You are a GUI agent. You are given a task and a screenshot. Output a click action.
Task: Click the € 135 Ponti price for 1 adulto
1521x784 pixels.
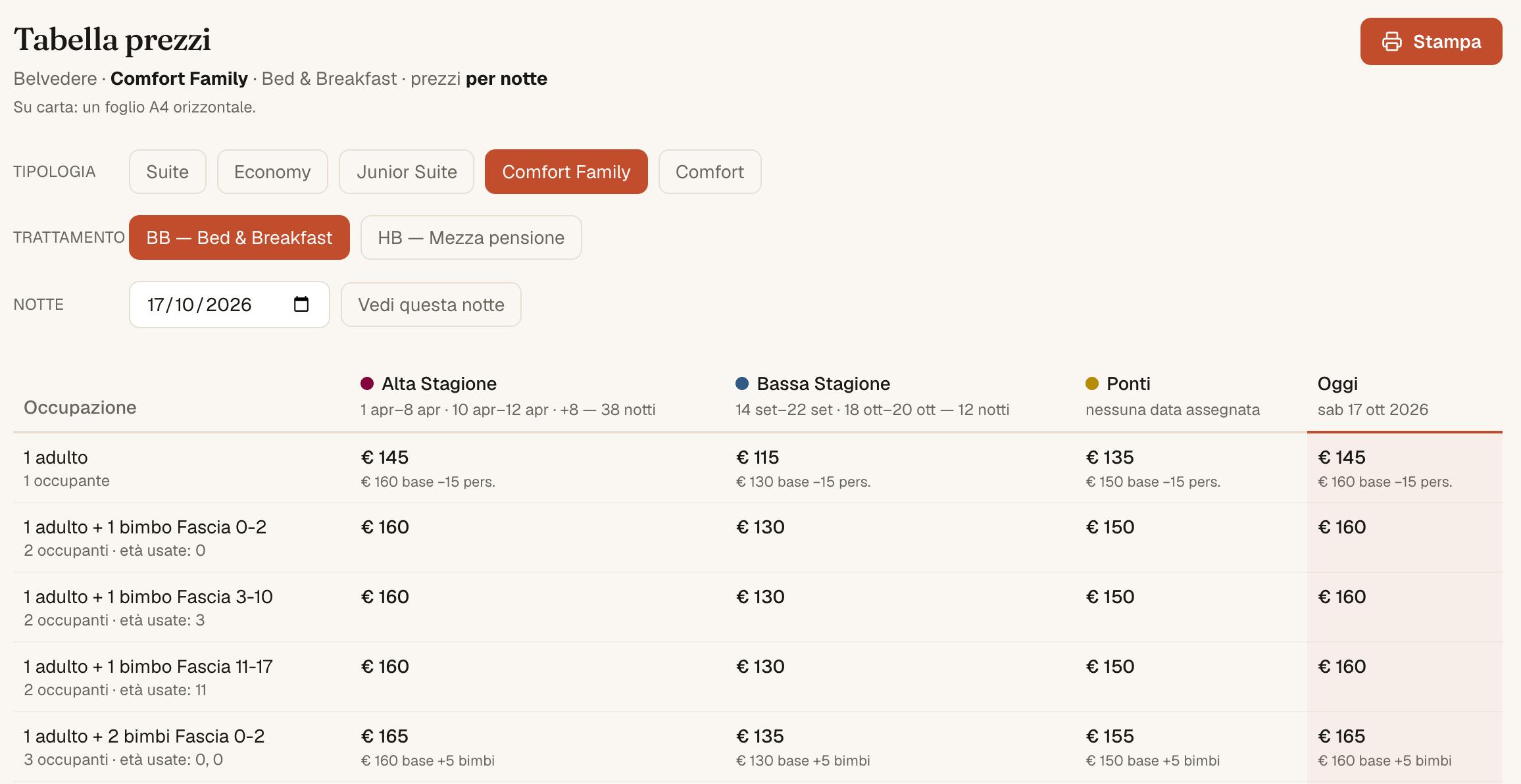(1110, 457)
